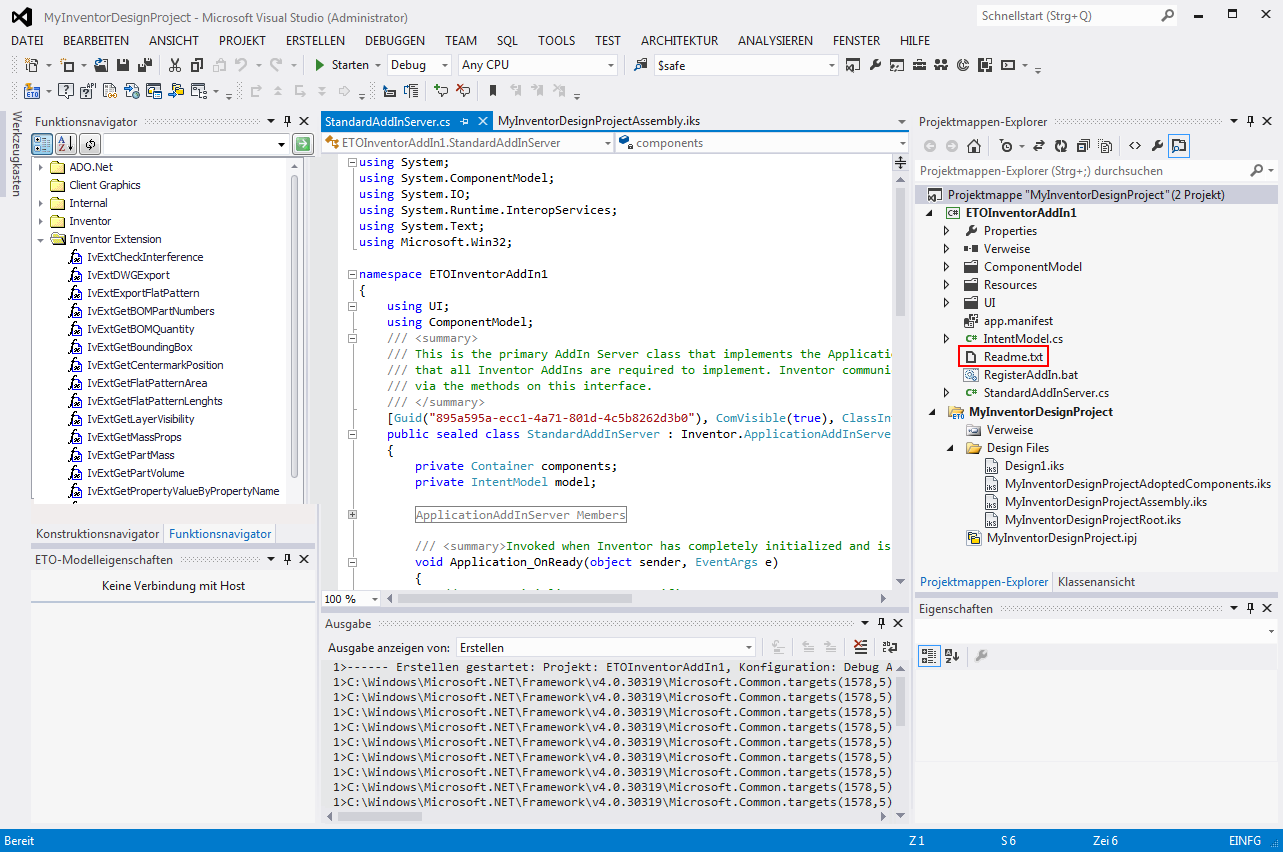The image size is (1283, 852).
Task: Switch to MyInventorDesignProjectAssembly.iks tab
Action: click(x=598, y=121)
